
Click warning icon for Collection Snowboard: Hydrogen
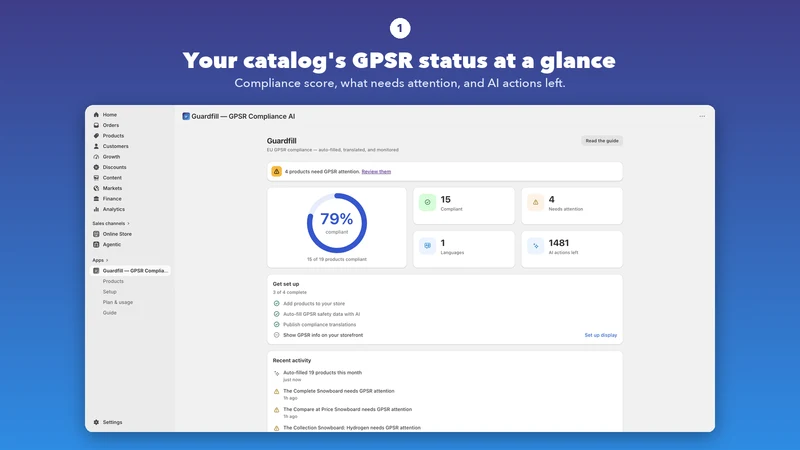click(277, 428)
